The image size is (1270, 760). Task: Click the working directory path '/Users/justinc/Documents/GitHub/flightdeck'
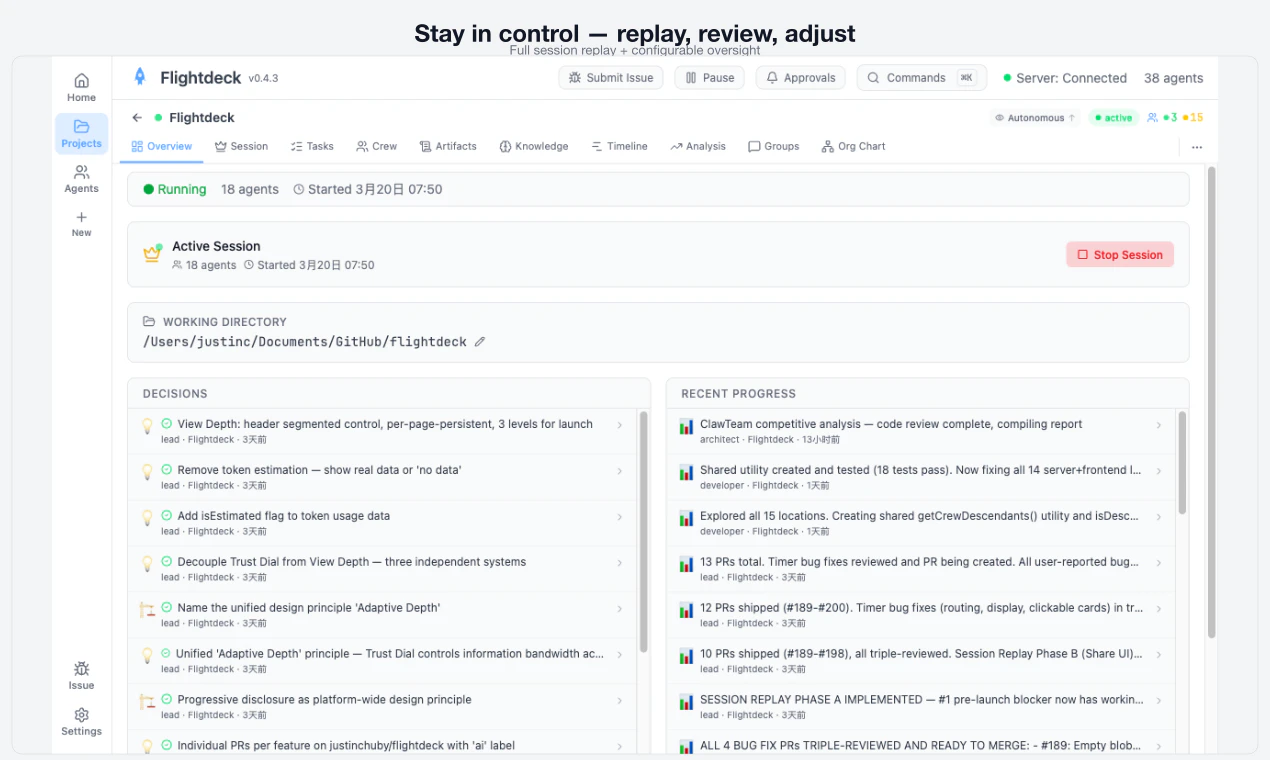click(x=305, y=342)
